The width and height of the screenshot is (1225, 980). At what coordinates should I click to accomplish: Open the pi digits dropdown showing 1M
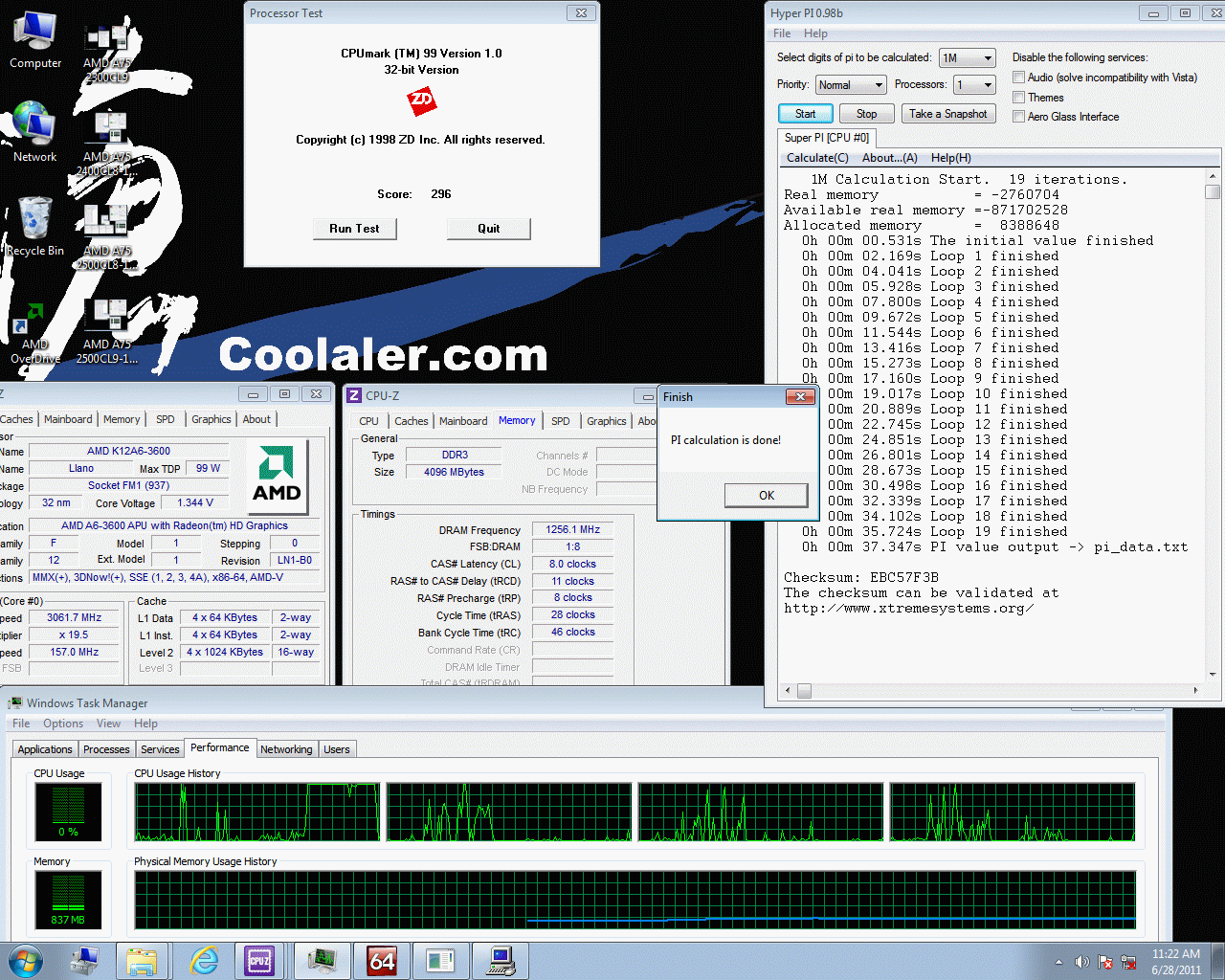click(968, 58)
